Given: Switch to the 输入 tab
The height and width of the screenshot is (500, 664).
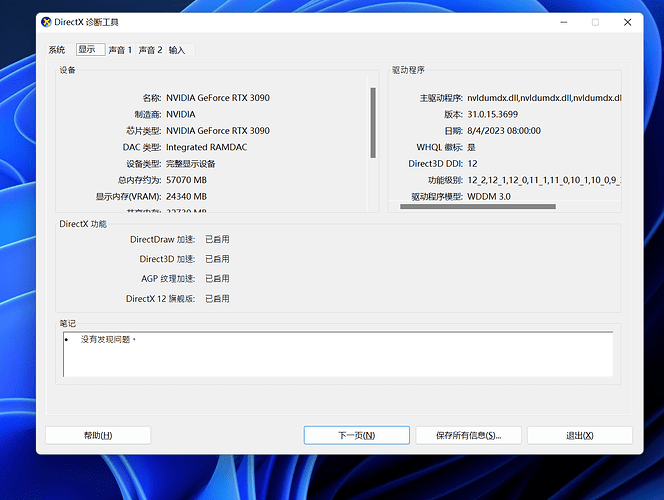Looking at the screenshot, I should point(177,50).
